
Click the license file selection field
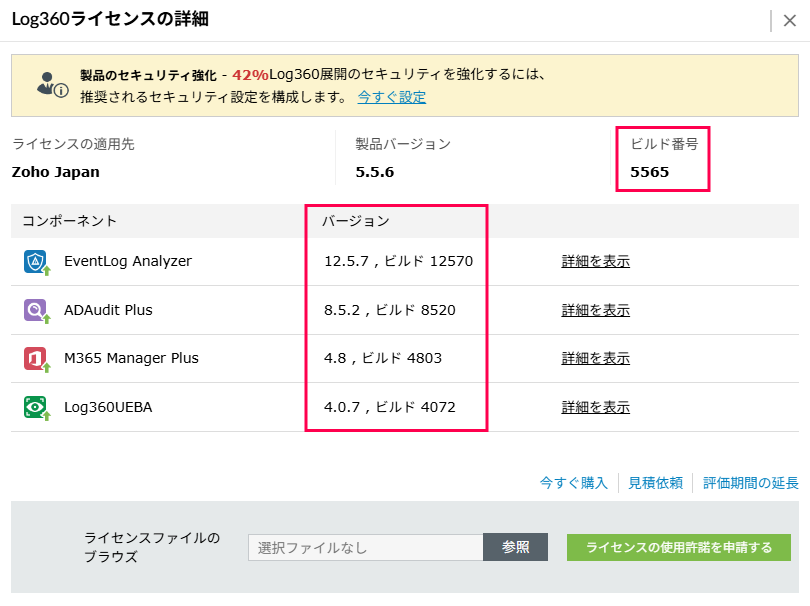coord(366,547)
